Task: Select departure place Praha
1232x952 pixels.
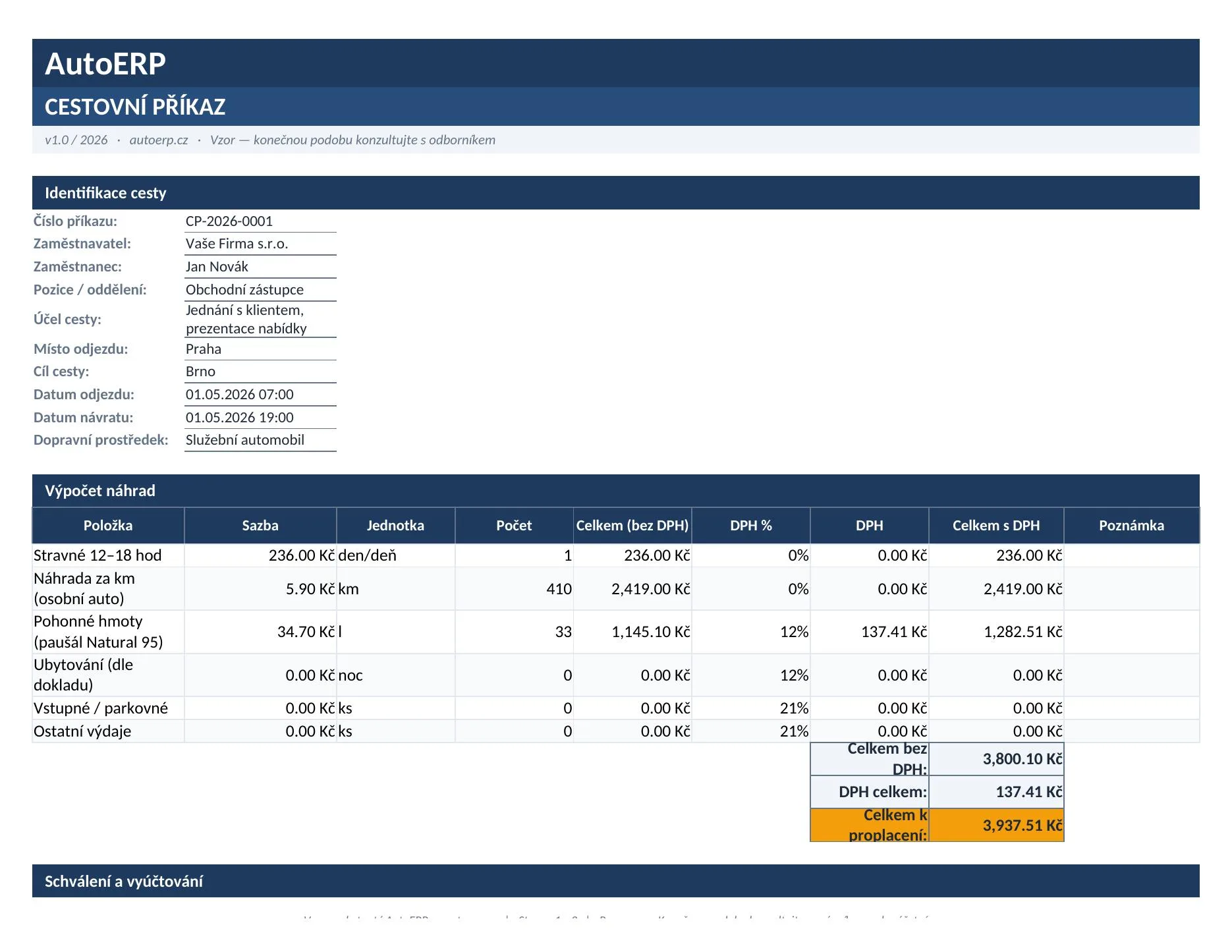Action: point(260,349)
